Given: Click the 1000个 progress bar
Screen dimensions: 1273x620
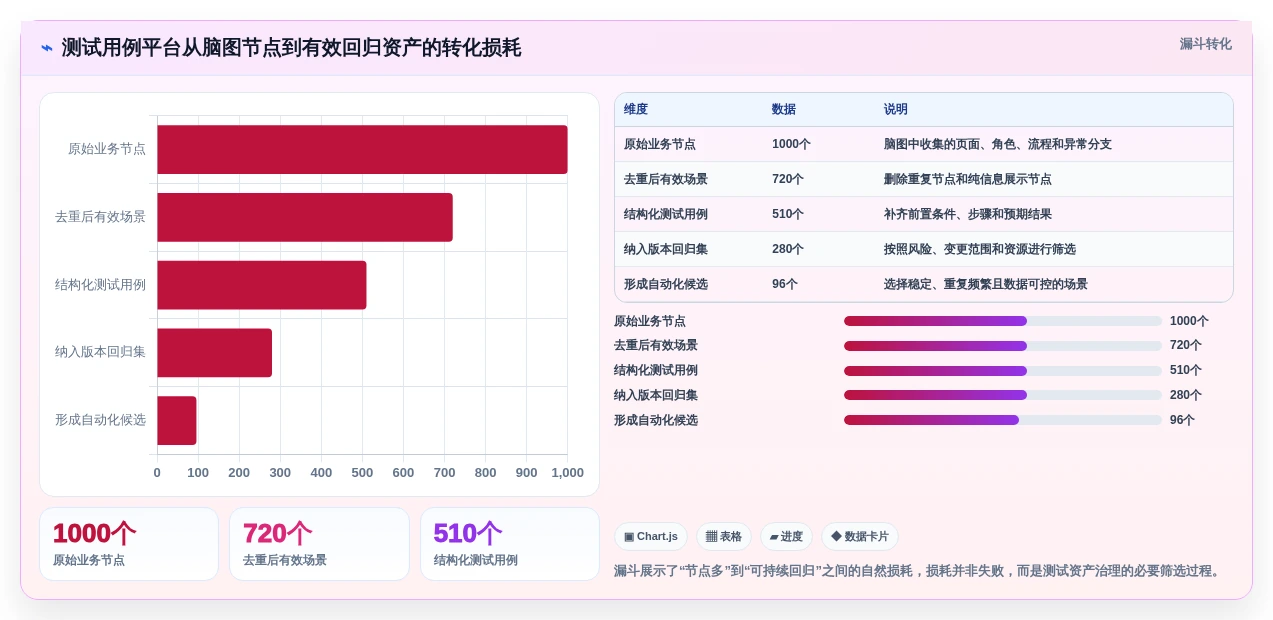Looking at the screenshot, I should click(1003, 321).
